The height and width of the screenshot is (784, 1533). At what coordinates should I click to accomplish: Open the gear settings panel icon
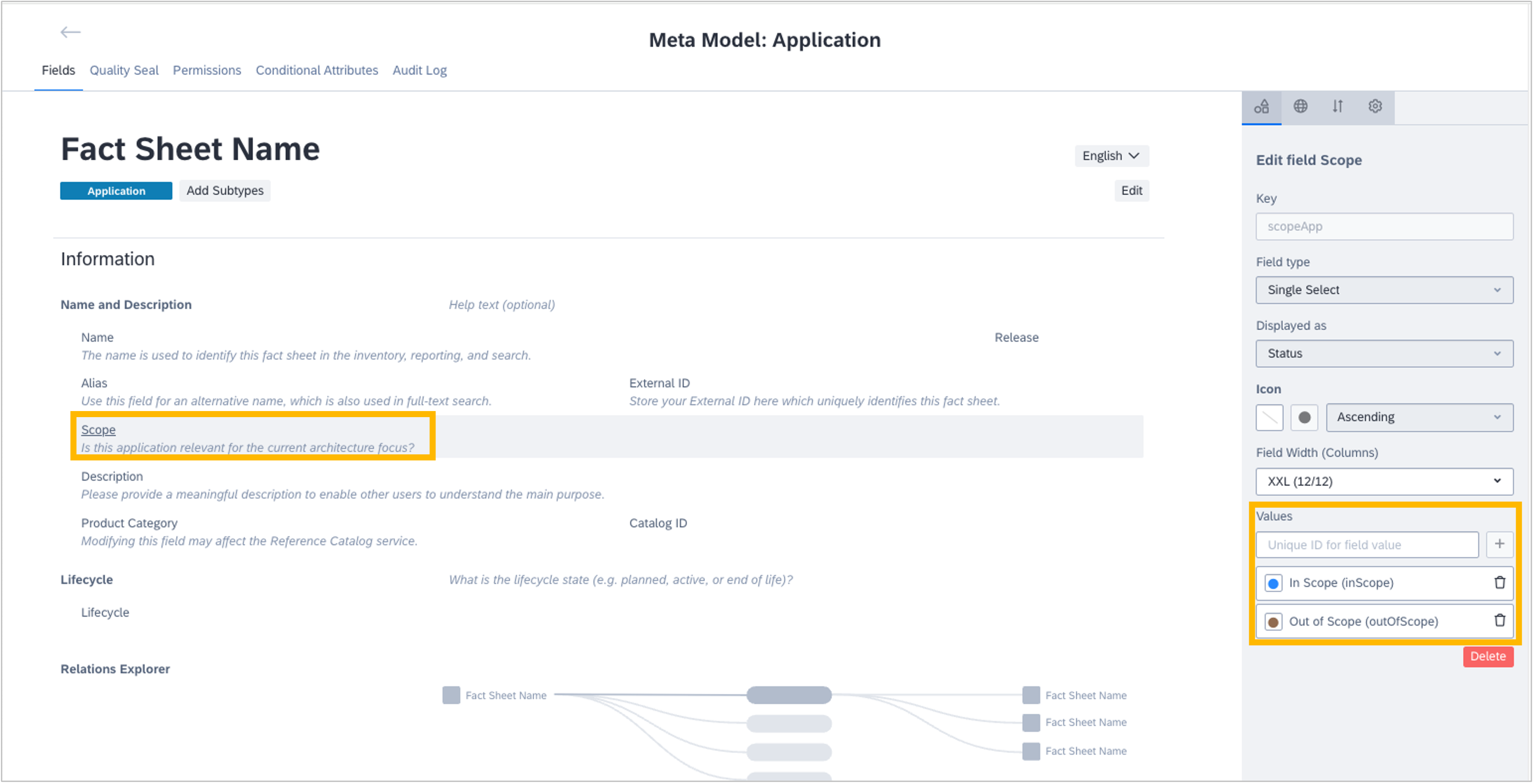[1375, 107]
